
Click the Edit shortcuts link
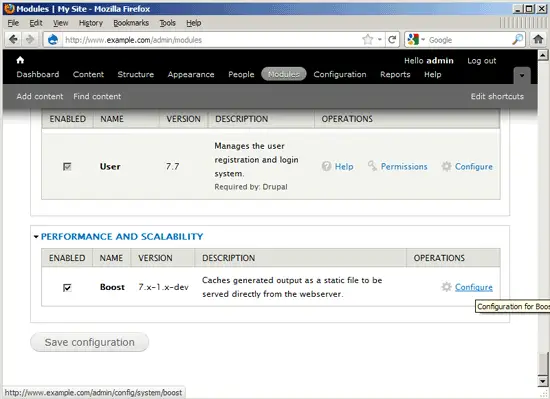[497, 96]
